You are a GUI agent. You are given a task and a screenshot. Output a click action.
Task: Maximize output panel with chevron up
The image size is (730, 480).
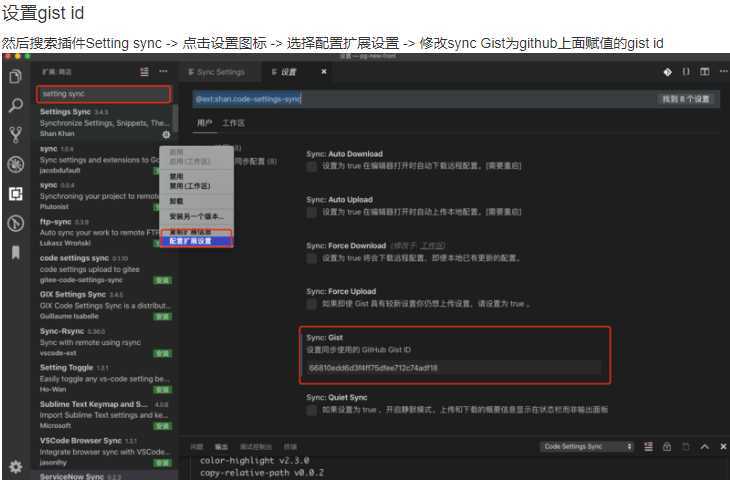704,447
